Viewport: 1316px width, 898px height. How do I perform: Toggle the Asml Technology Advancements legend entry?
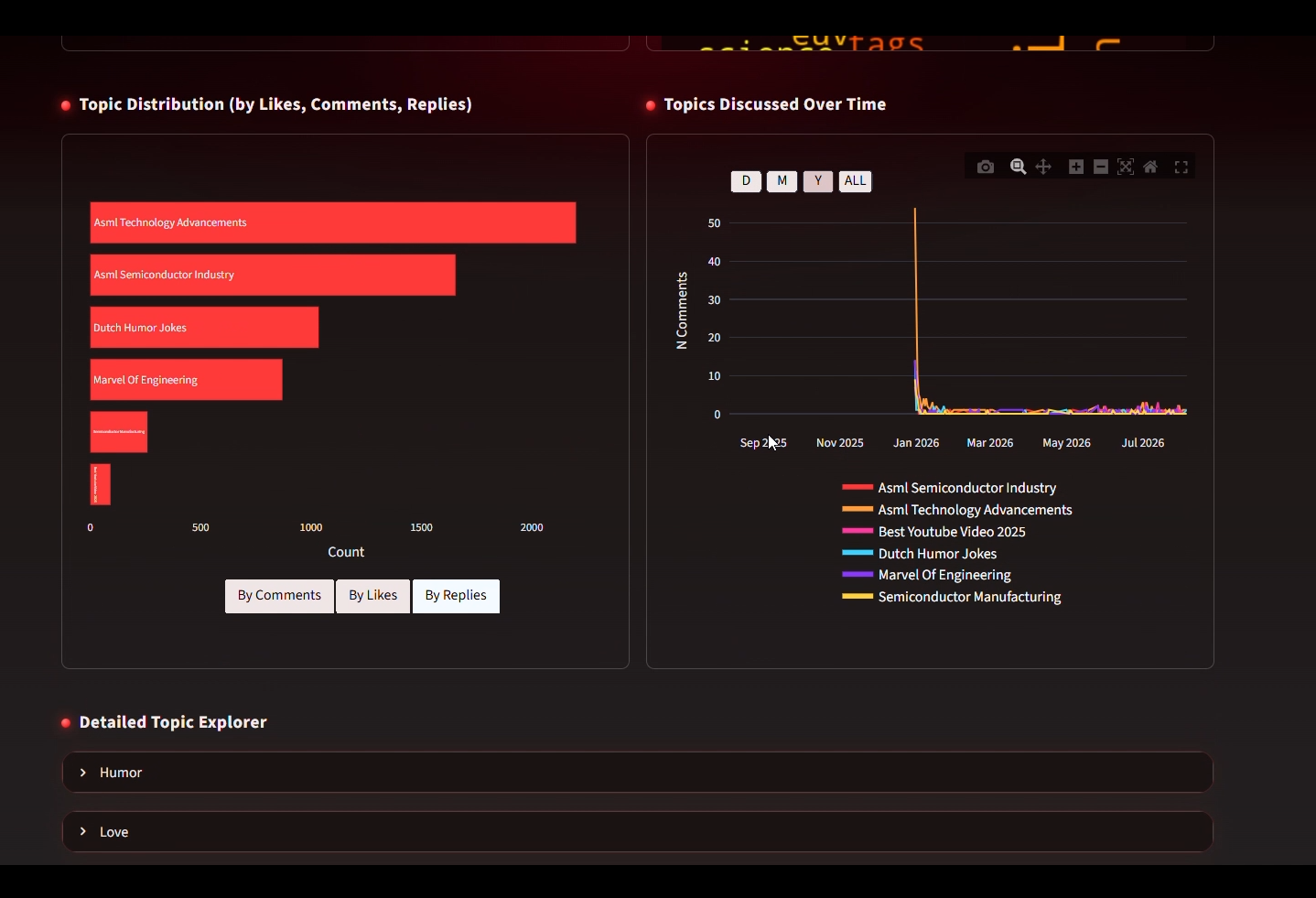957,510
